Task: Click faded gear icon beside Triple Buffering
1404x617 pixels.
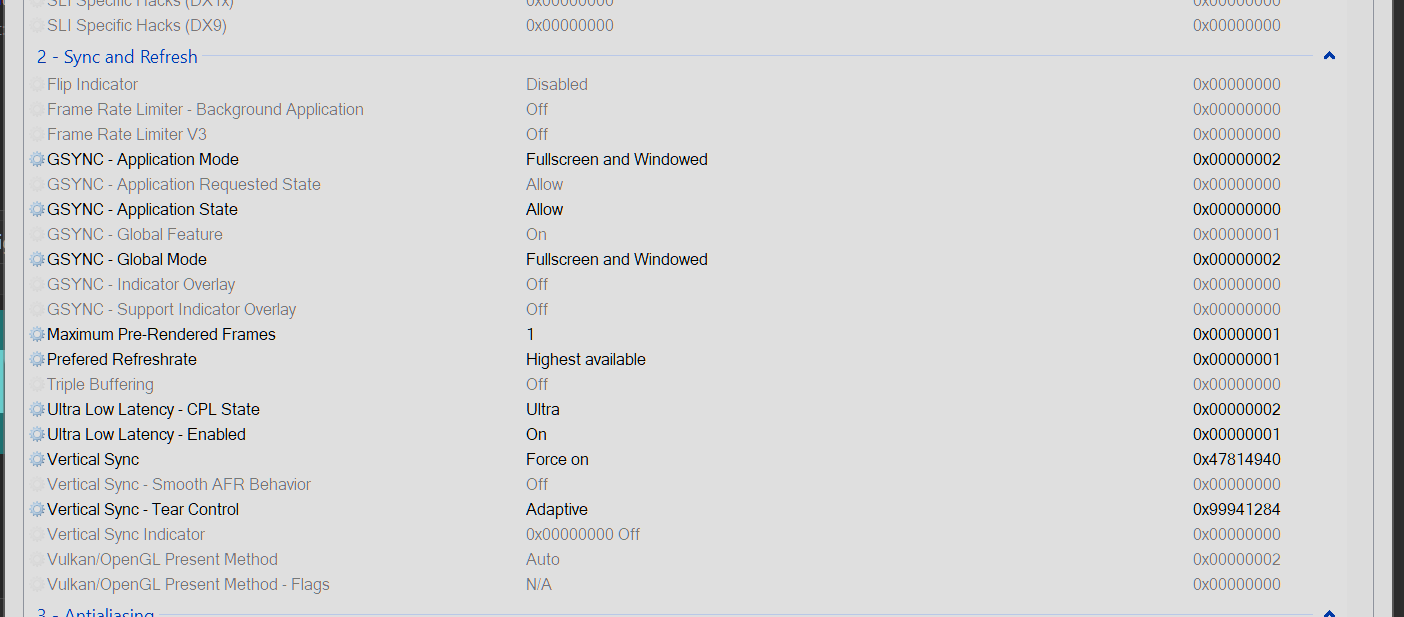Action: click(38, 385)
